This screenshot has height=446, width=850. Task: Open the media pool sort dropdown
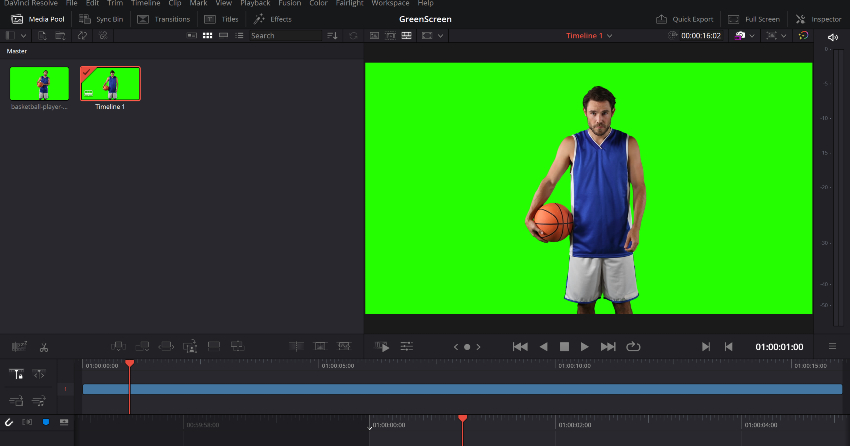[333, 35]
